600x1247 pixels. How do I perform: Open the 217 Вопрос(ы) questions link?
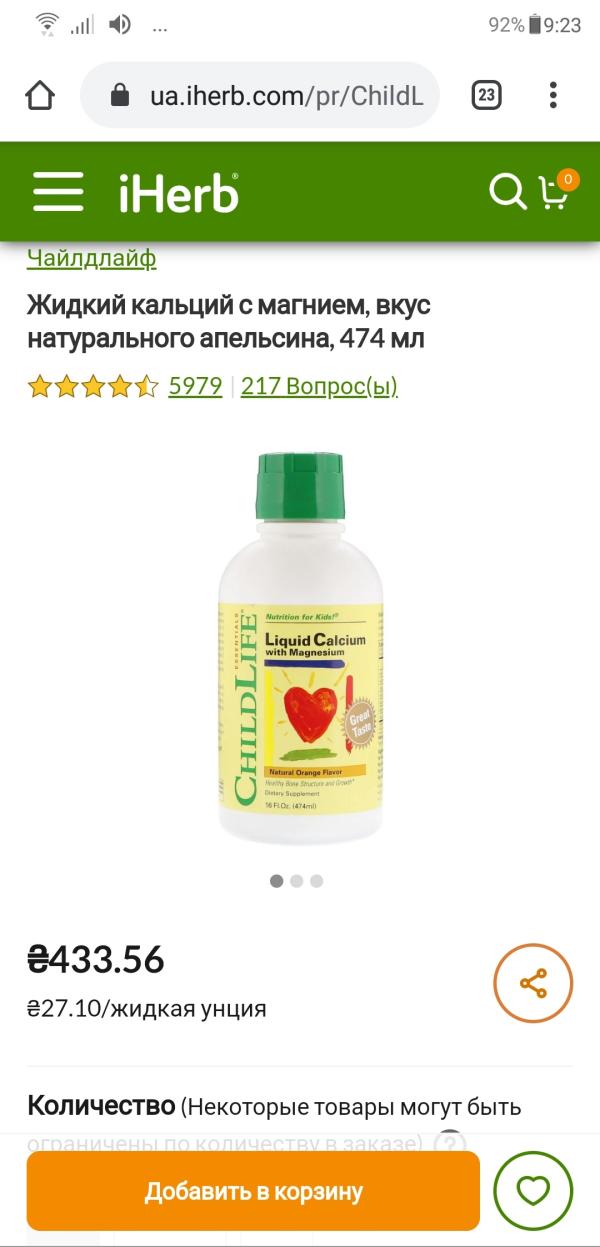pyautogui.click(x=319, y=386)
